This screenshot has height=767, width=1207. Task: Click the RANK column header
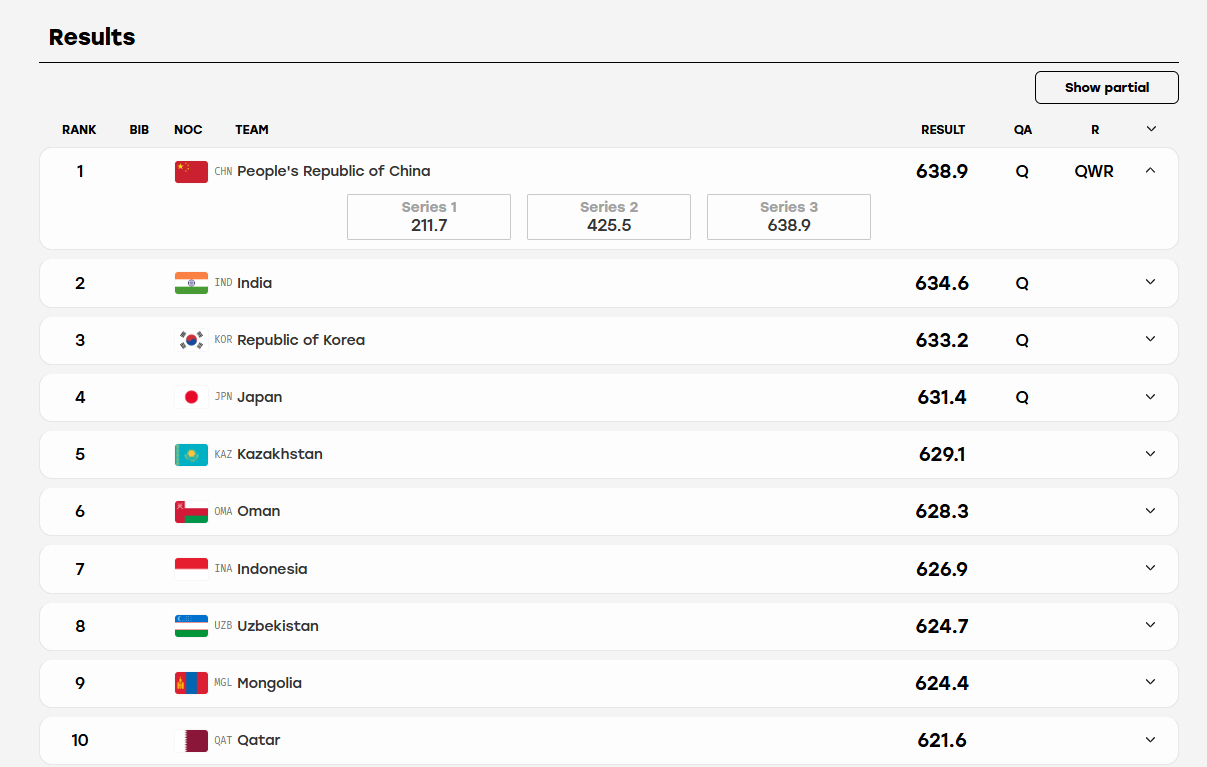79,130
